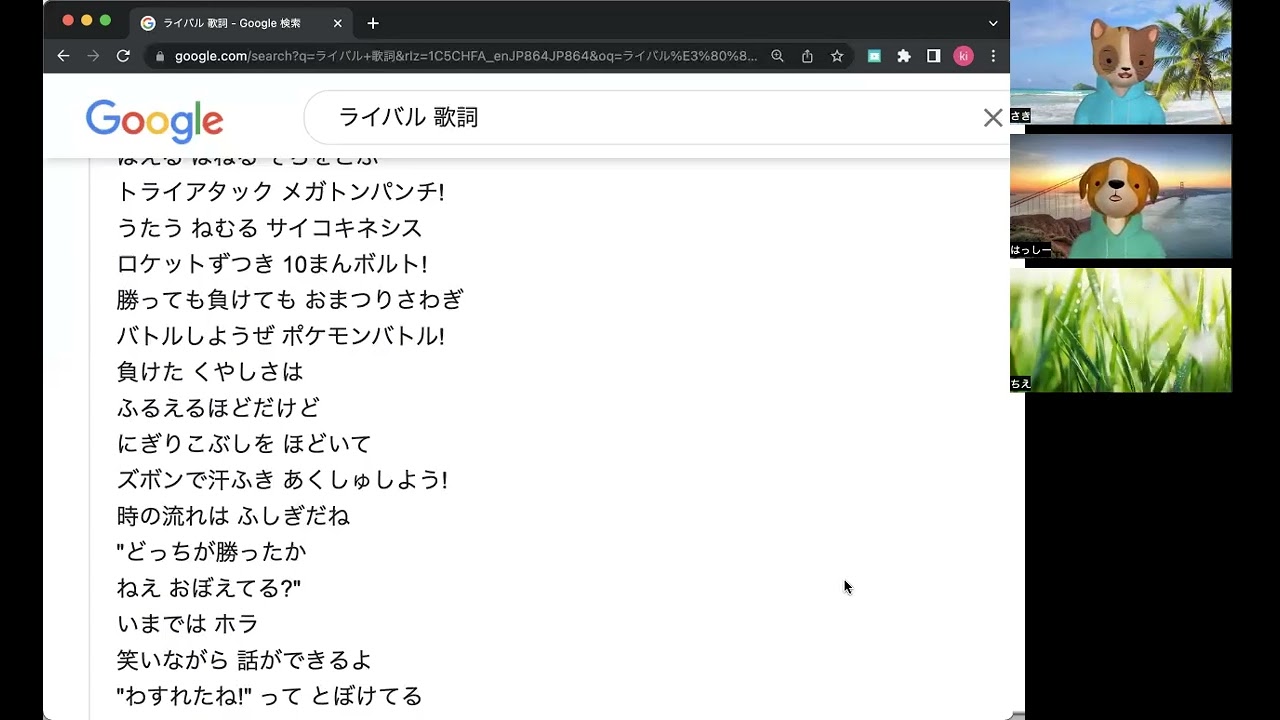Go back to the previous page
This screenshot has width=1280, height=720.
pyautogui.click(x=63, y=56)
